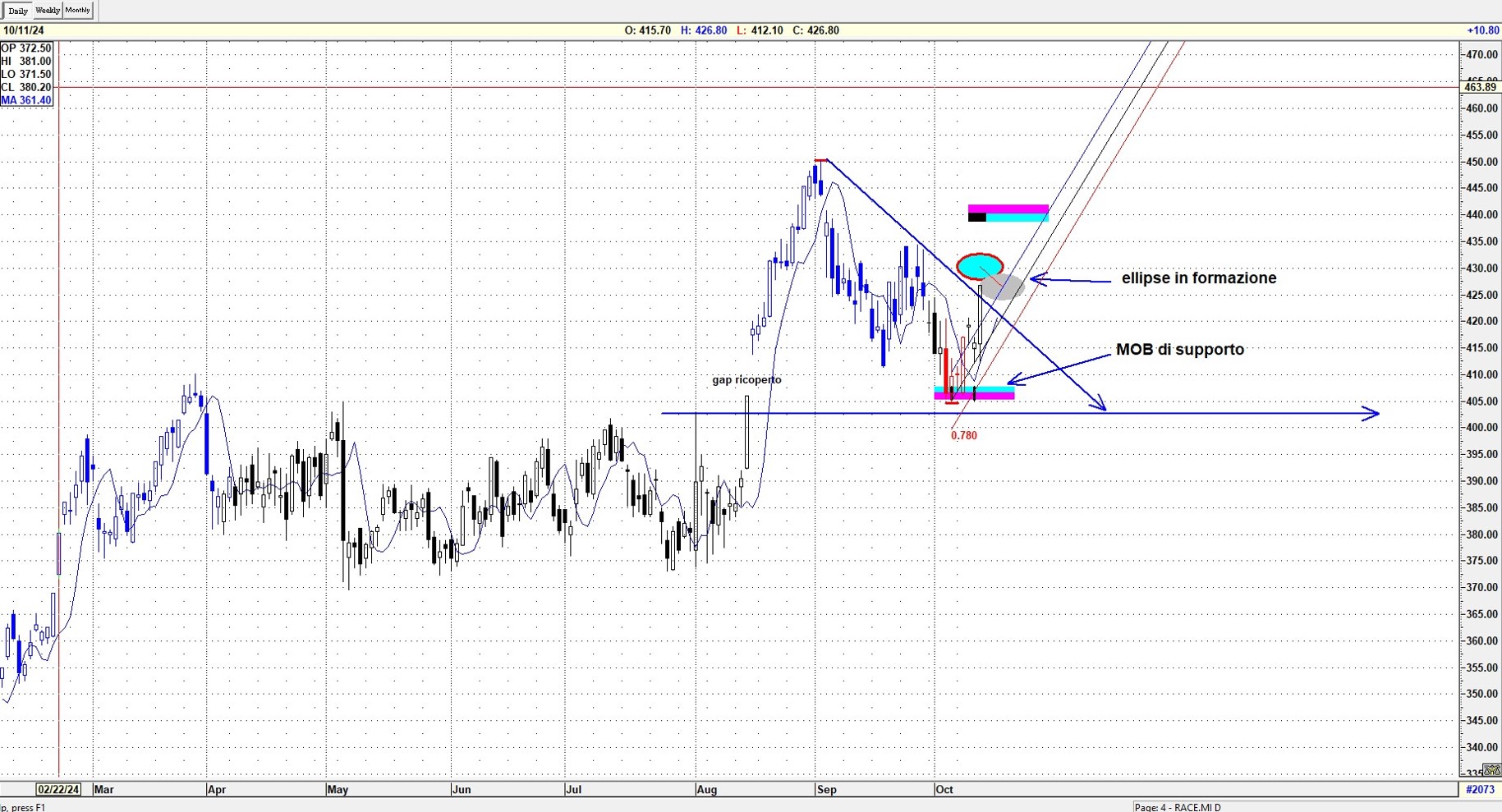The height and width of the screenshot is (812, 1502).
Task: Click the lower cyan-magenta MOB support bar
Action: tap(974, 393)
